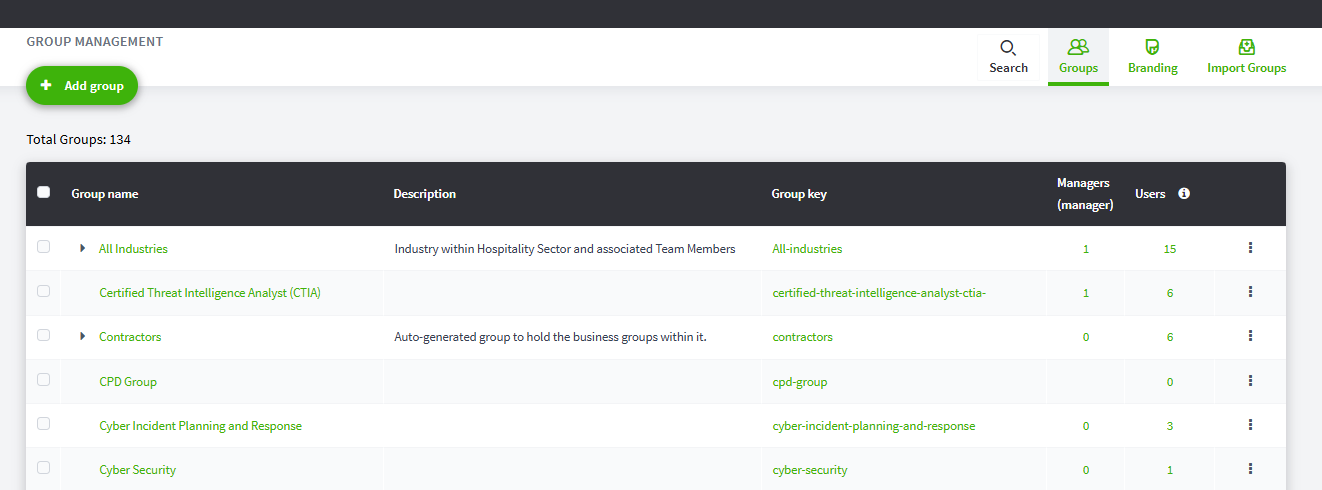The height and width of the screenshot is (490, 1322).
Task: Open the three-dot menu for Cyber Incident Planning
Action: click(1250, 425)
